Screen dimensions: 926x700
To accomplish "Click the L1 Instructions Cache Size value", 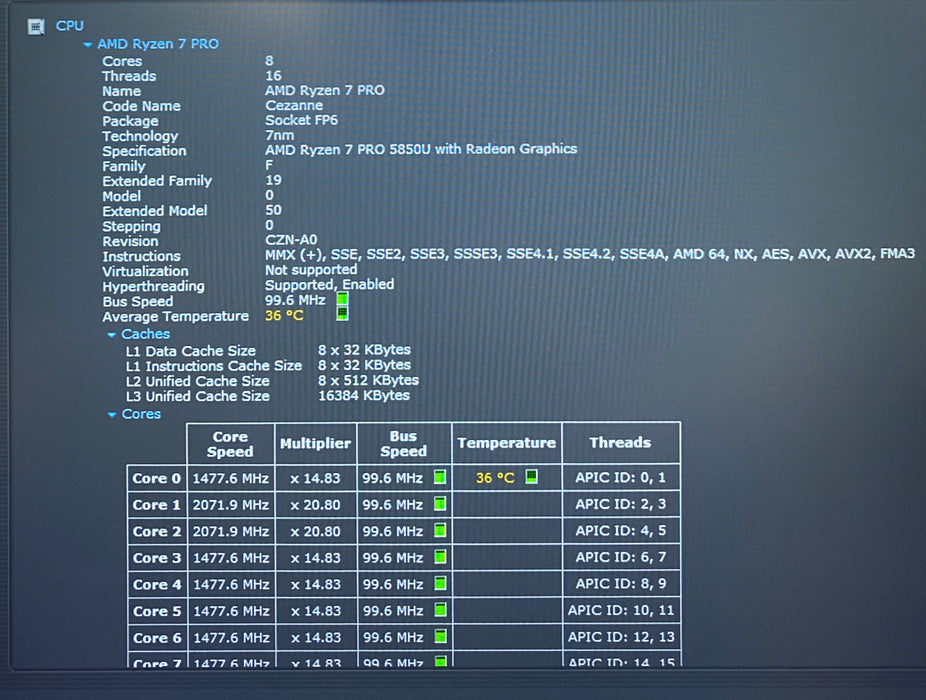I will point(364,365).
